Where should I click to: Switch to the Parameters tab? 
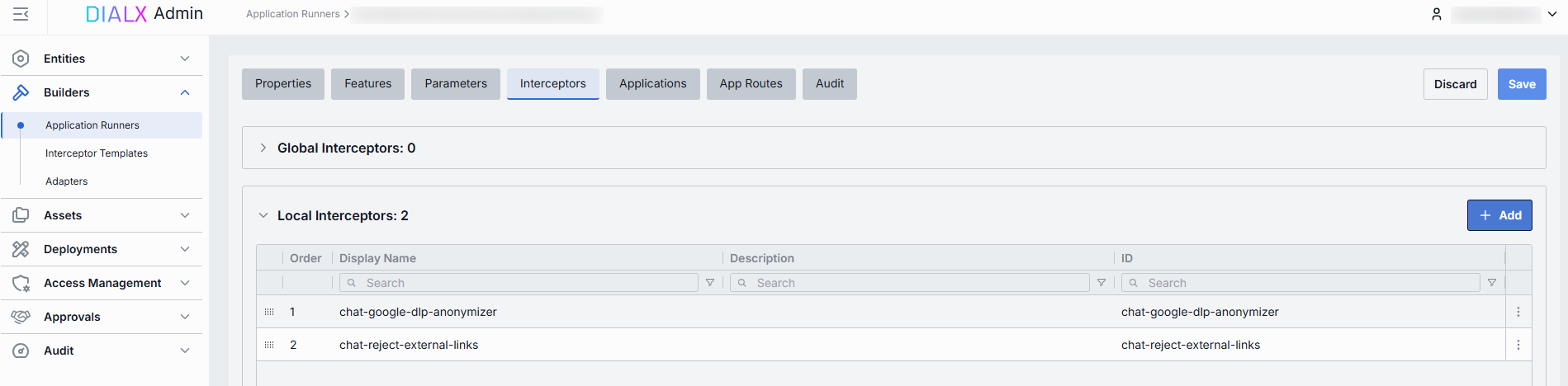pyautogui.click(x=456, y=83)
